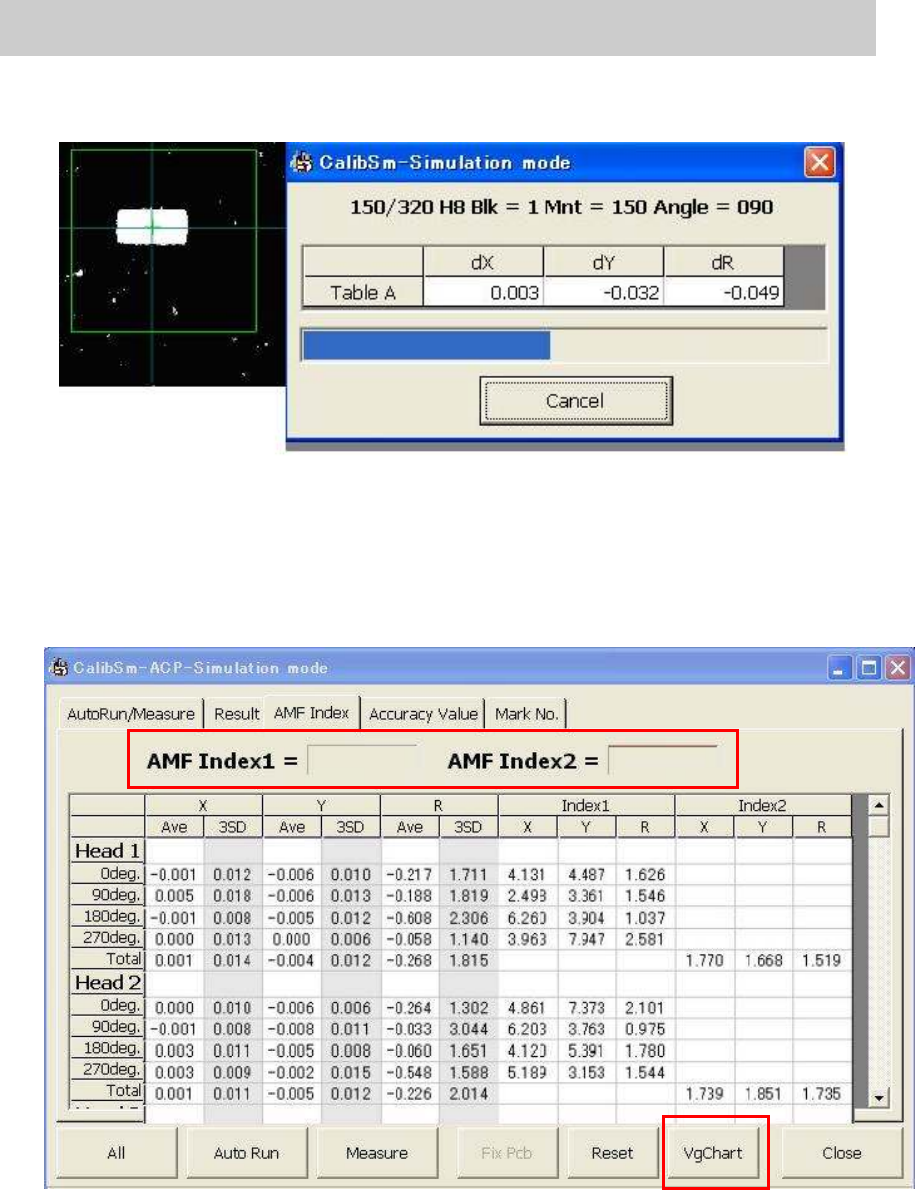Switch to the Result tab

(234, 714)
